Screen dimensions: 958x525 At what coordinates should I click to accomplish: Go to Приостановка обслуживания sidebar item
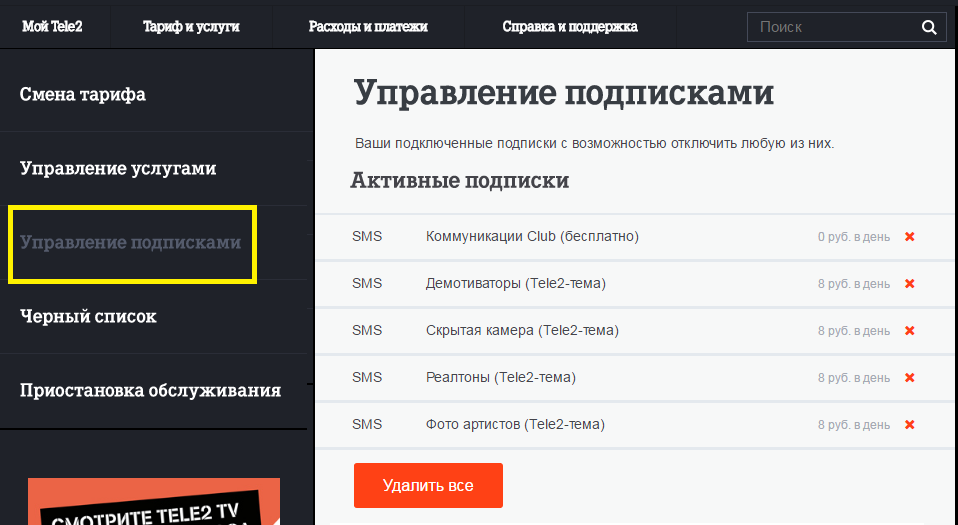point(150,390)
